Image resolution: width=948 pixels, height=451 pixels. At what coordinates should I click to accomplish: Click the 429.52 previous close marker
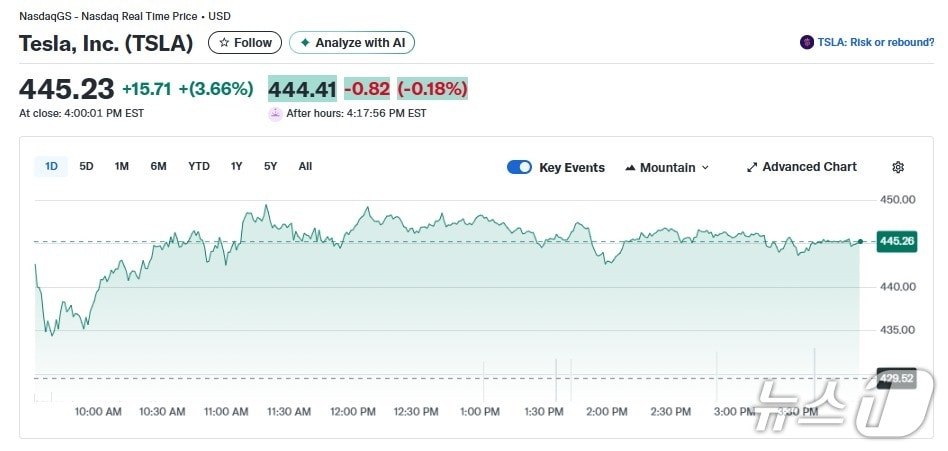895,377
